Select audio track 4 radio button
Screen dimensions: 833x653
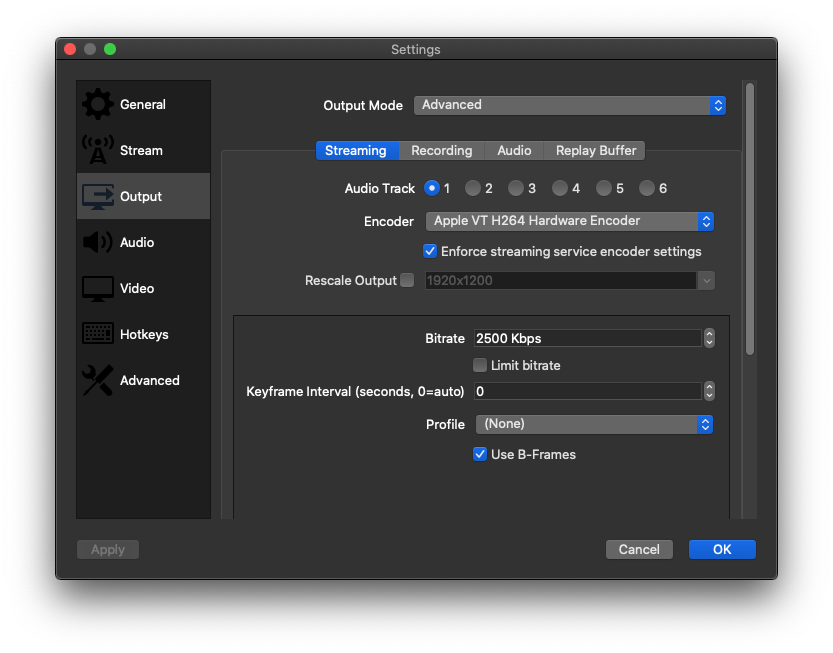click(x=559, y=188)
